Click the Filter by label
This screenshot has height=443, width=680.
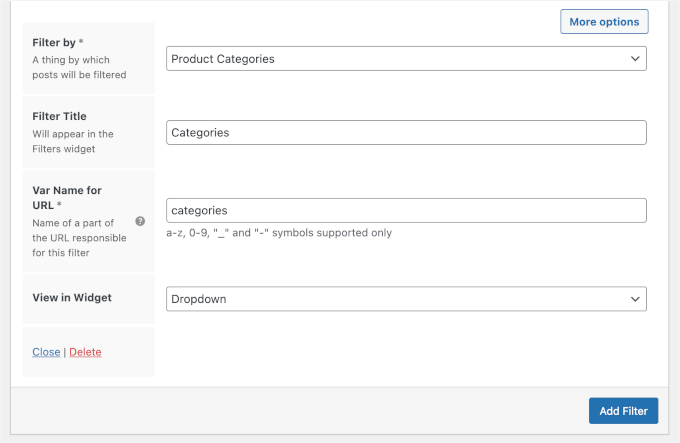[58, 42]
